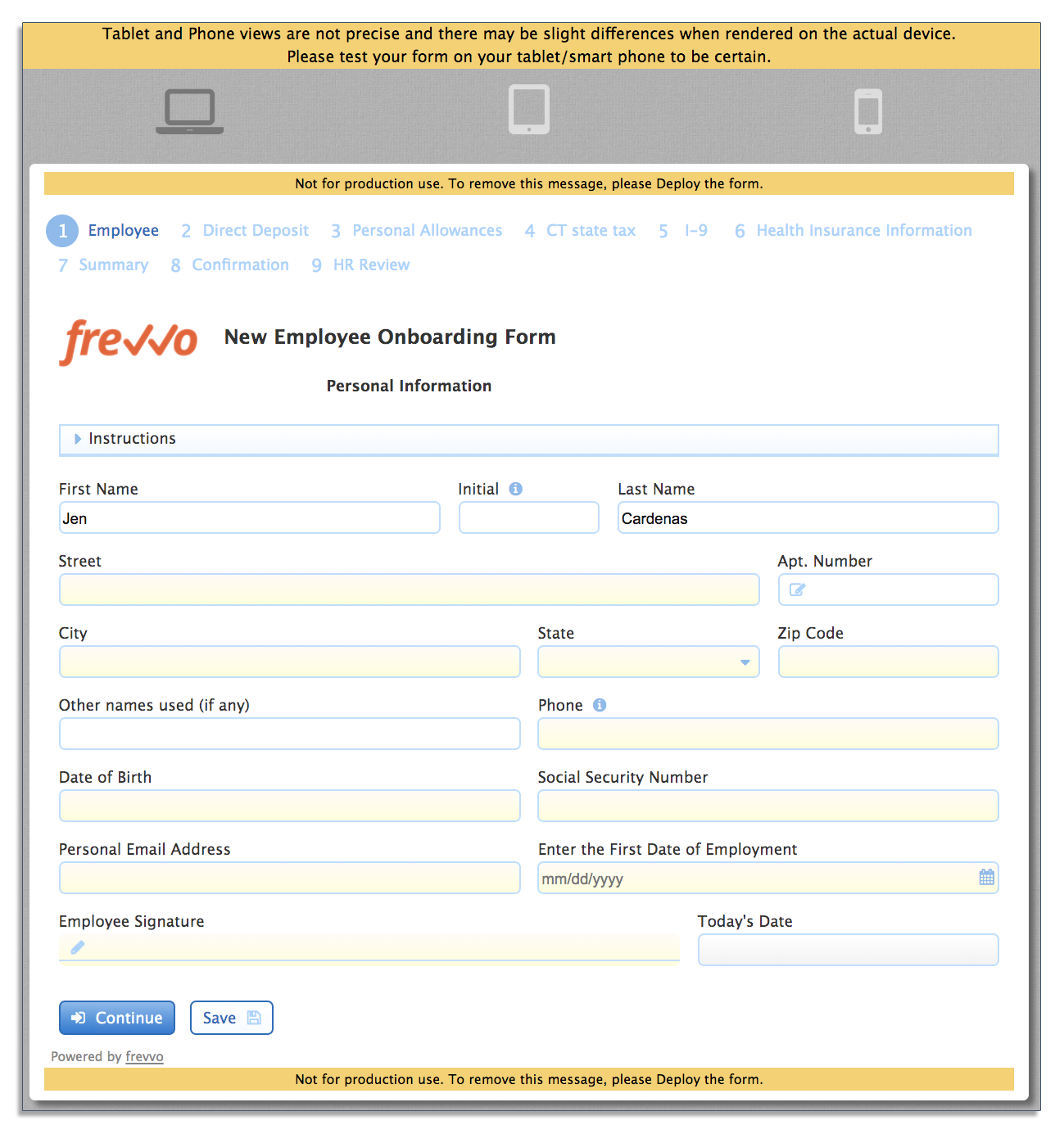1064x1134 pixels.
Task: Go to Health Insurance Information step
Action: (853, 231)
